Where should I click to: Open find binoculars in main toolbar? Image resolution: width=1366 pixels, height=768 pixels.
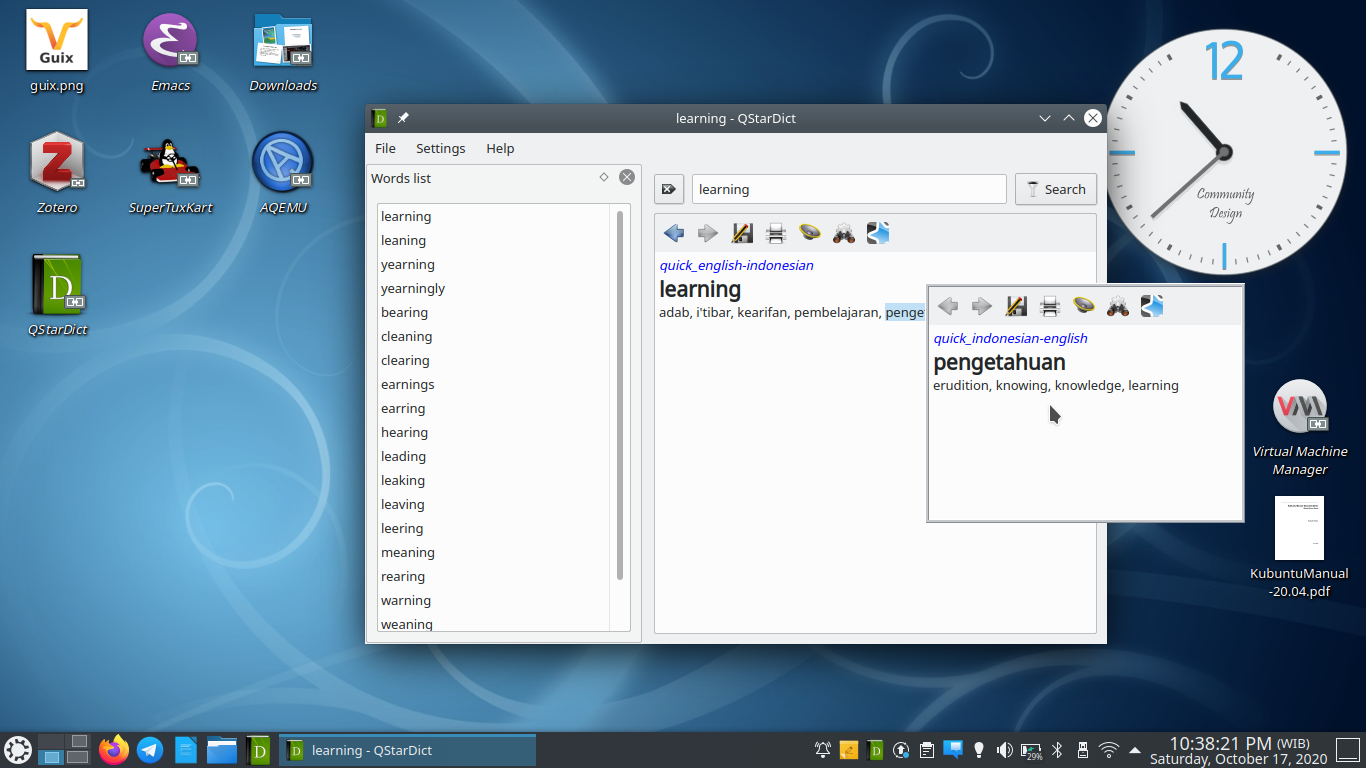[844, 233]
